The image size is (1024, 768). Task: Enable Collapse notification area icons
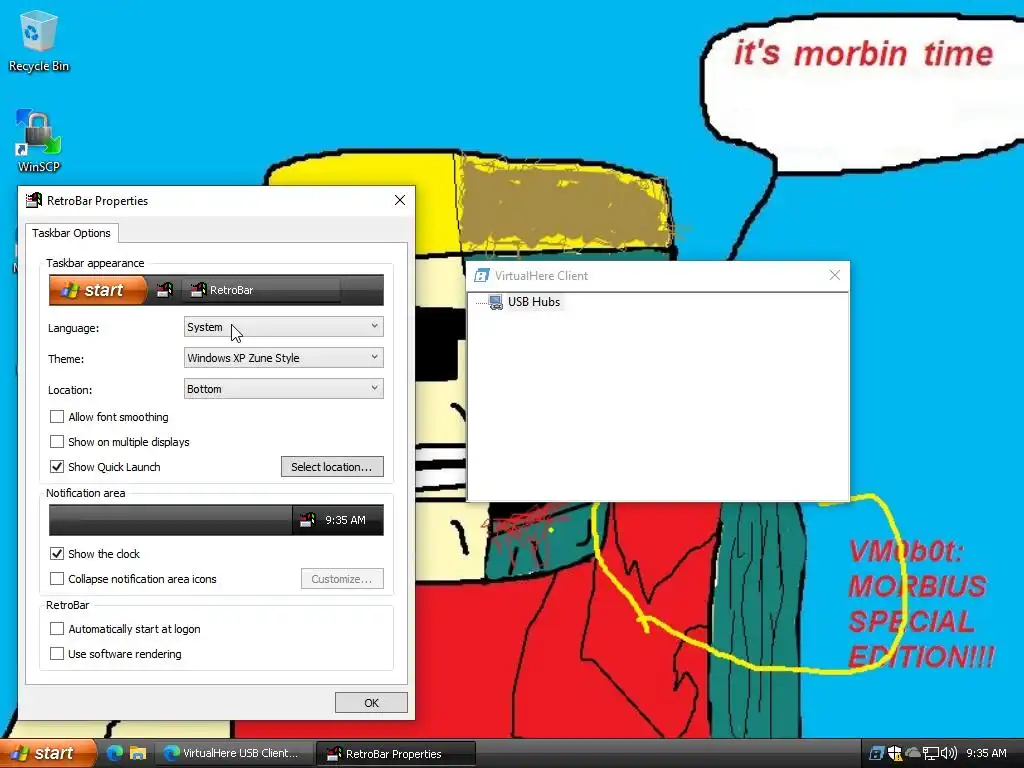point(57,579)
